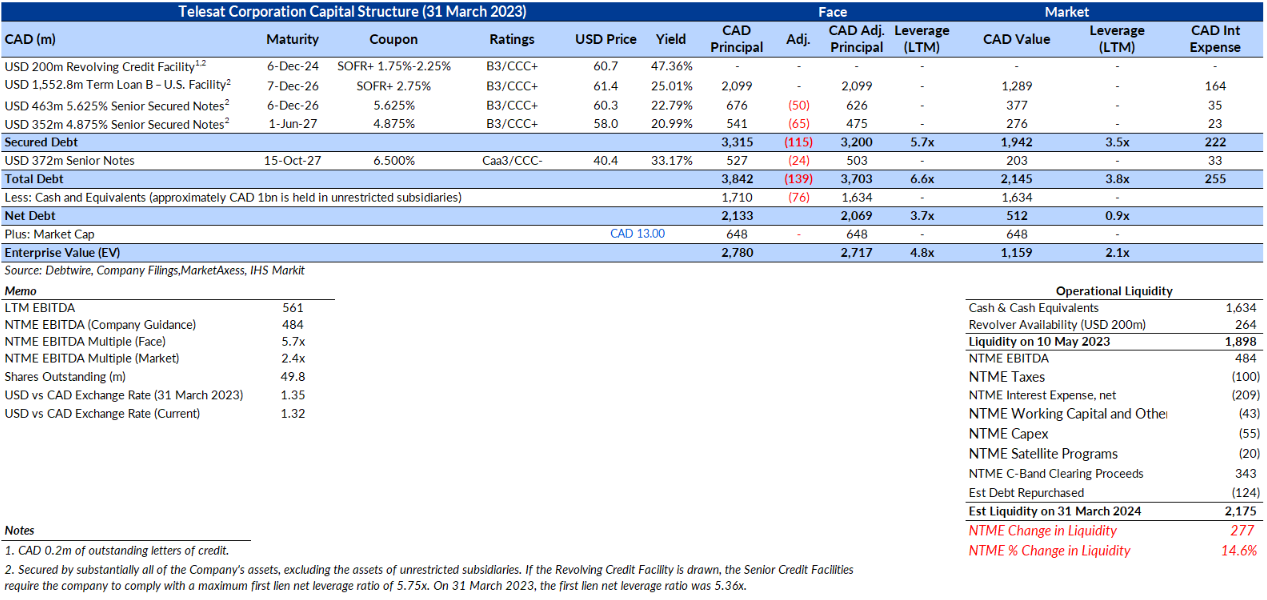Viewport: 1267px width, 600px height.
Task: Click the "Maturity" column header
Action: (293, 40)
